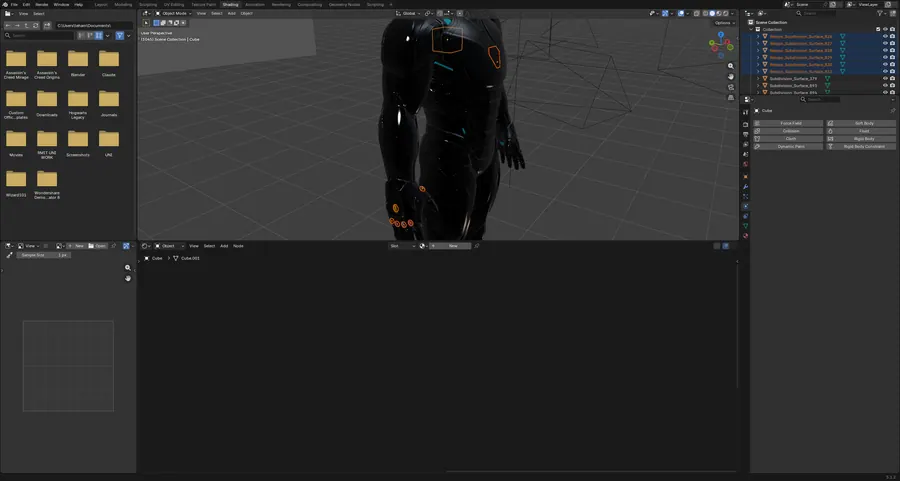Open the Help menu

click(x=79, y=5)
